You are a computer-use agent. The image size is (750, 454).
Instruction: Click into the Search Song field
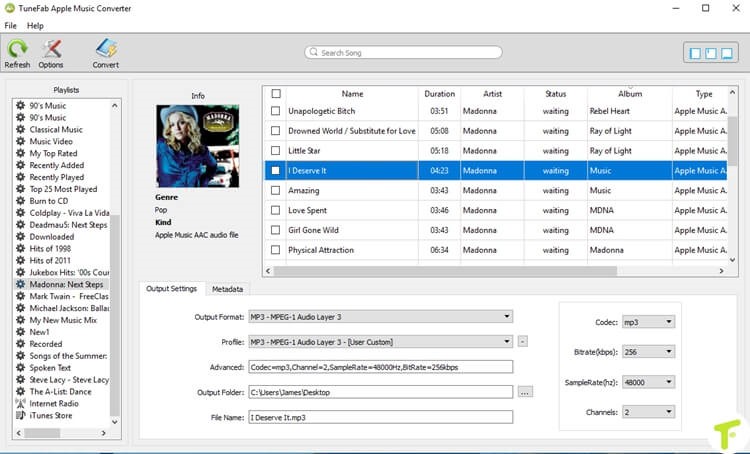tap(404, 53)
